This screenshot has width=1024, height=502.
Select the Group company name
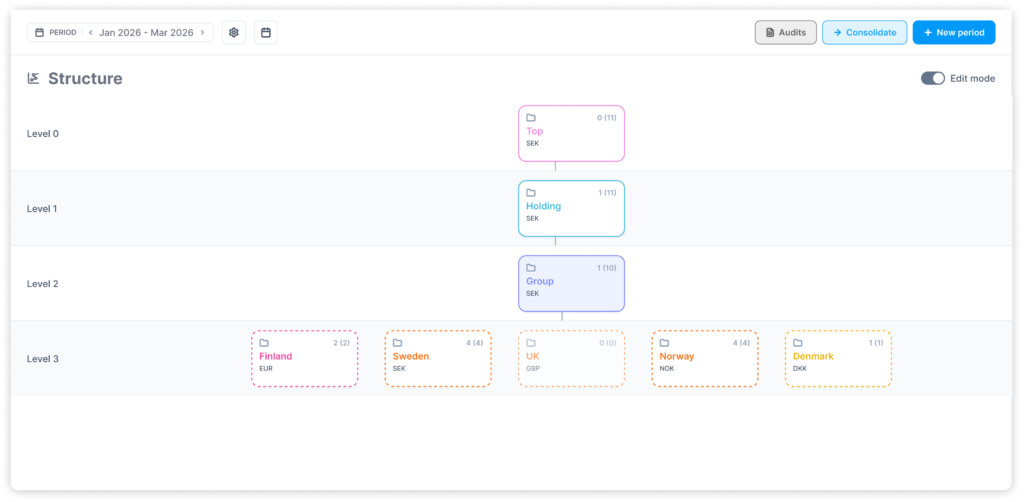tap(540, 281)
